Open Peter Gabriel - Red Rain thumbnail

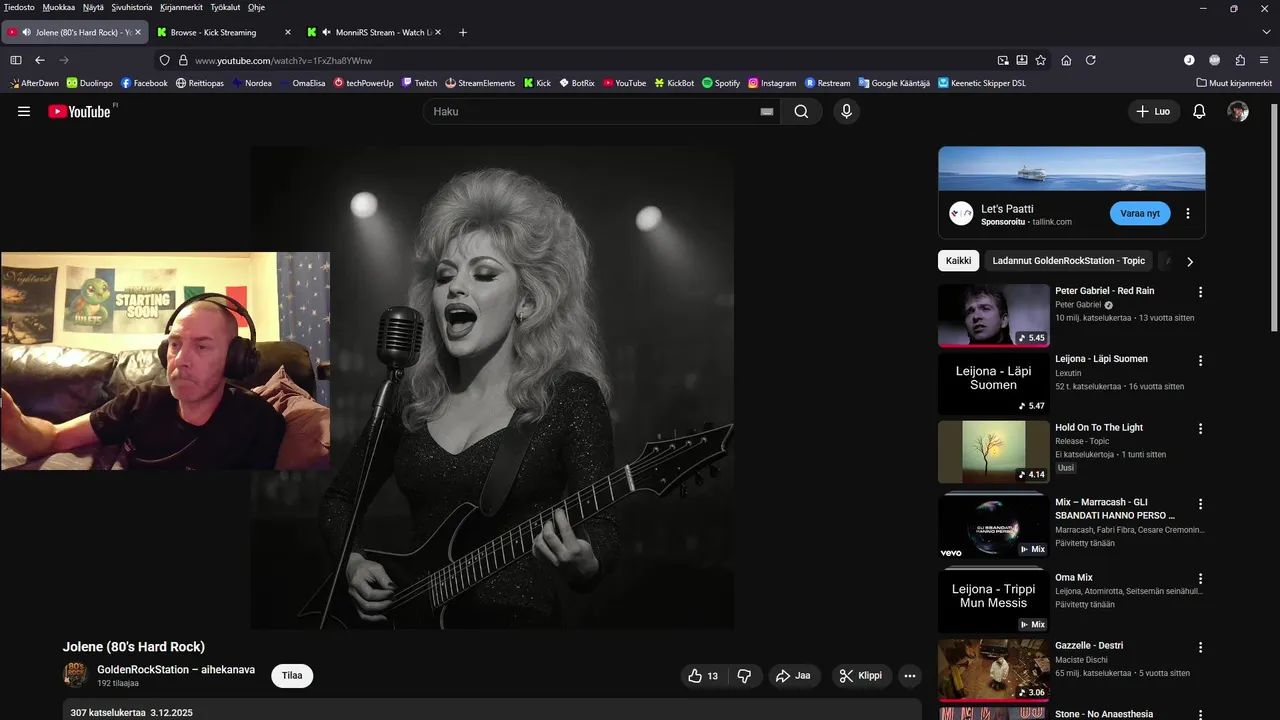pyautogui.click(x=994, y=315)
